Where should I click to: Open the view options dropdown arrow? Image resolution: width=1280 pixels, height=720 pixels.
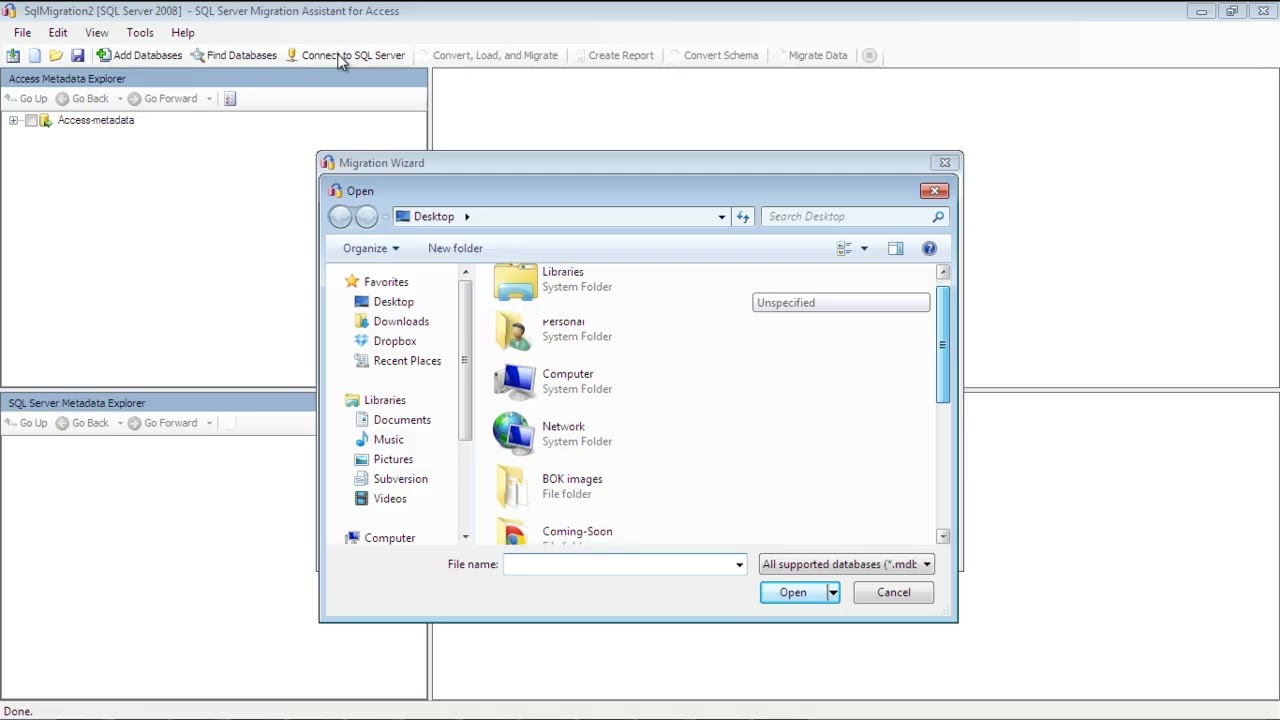[864, 248]
